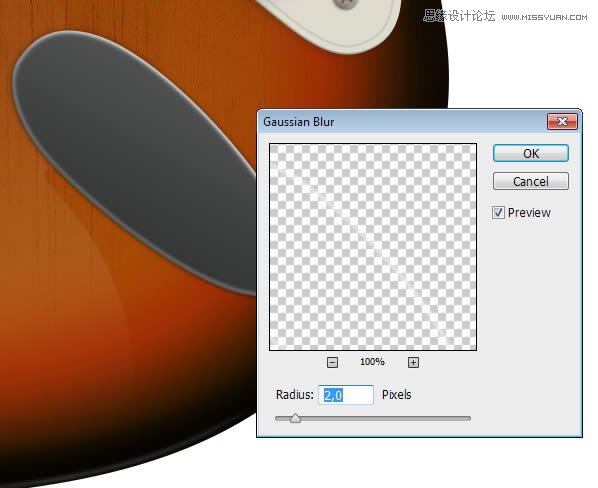Zoom out the blur preview
The image size is (598, 488).
coord(332,362)
